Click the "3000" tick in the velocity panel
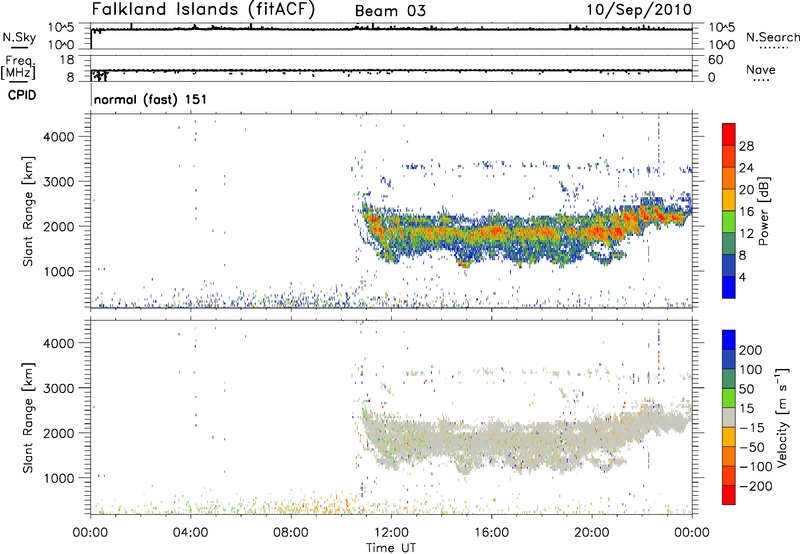Image resolution: width=800 pixels, height=554 pixels. click(x=59, y=388)
